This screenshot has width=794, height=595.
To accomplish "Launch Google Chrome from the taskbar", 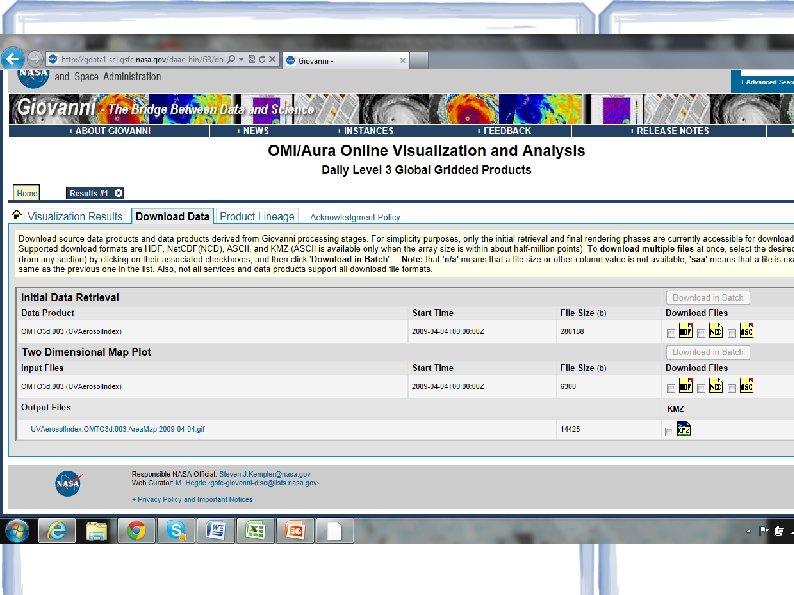I will click(x=136, y=531).
